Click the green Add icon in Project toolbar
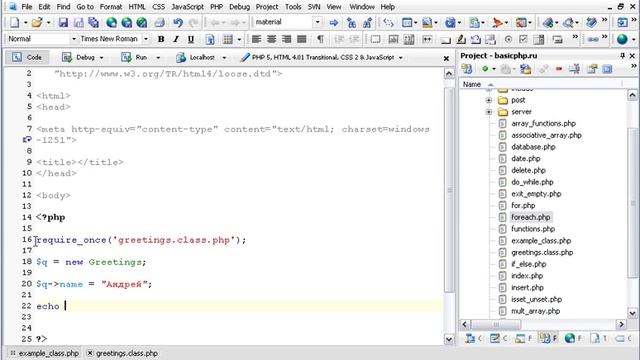Image resolution: width=640 pixels, height=360 pixels. coord(485,69)
